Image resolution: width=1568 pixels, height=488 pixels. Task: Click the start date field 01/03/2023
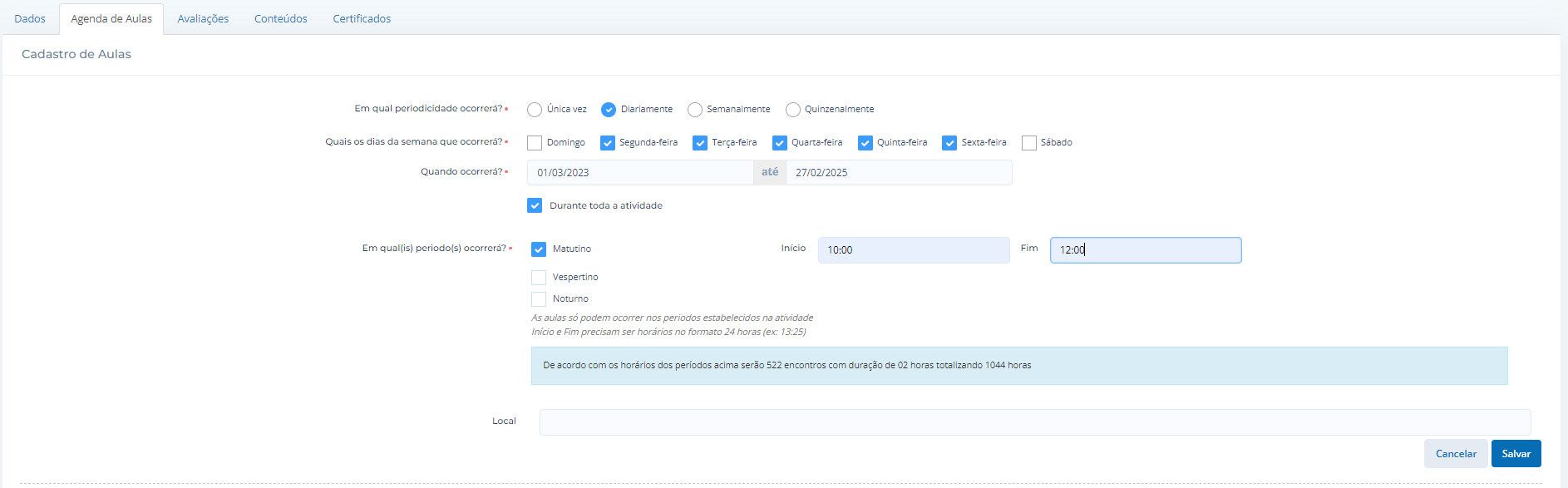(x=640, y=173)
